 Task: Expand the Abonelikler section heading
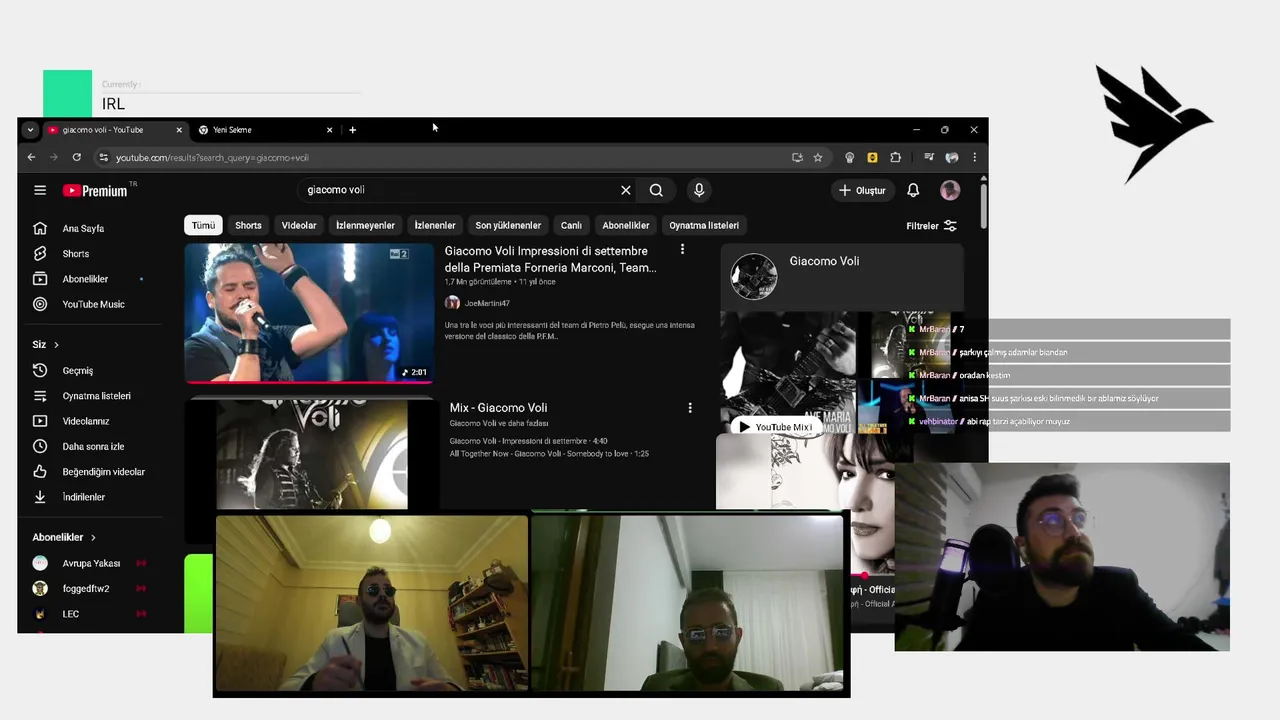64,537
